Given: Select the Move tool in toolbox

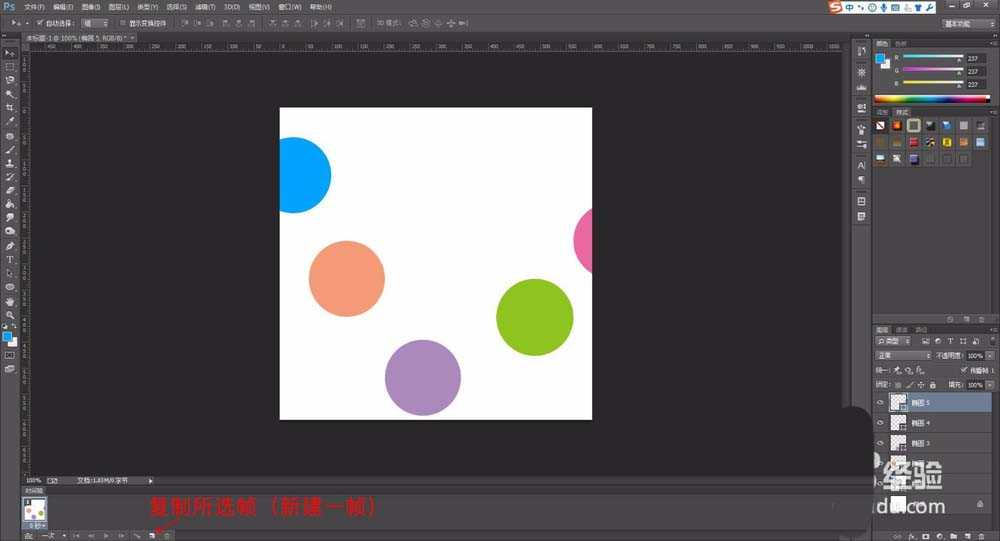Looking at the screenshot, I should pyautogui.click(x=10, y=52).
